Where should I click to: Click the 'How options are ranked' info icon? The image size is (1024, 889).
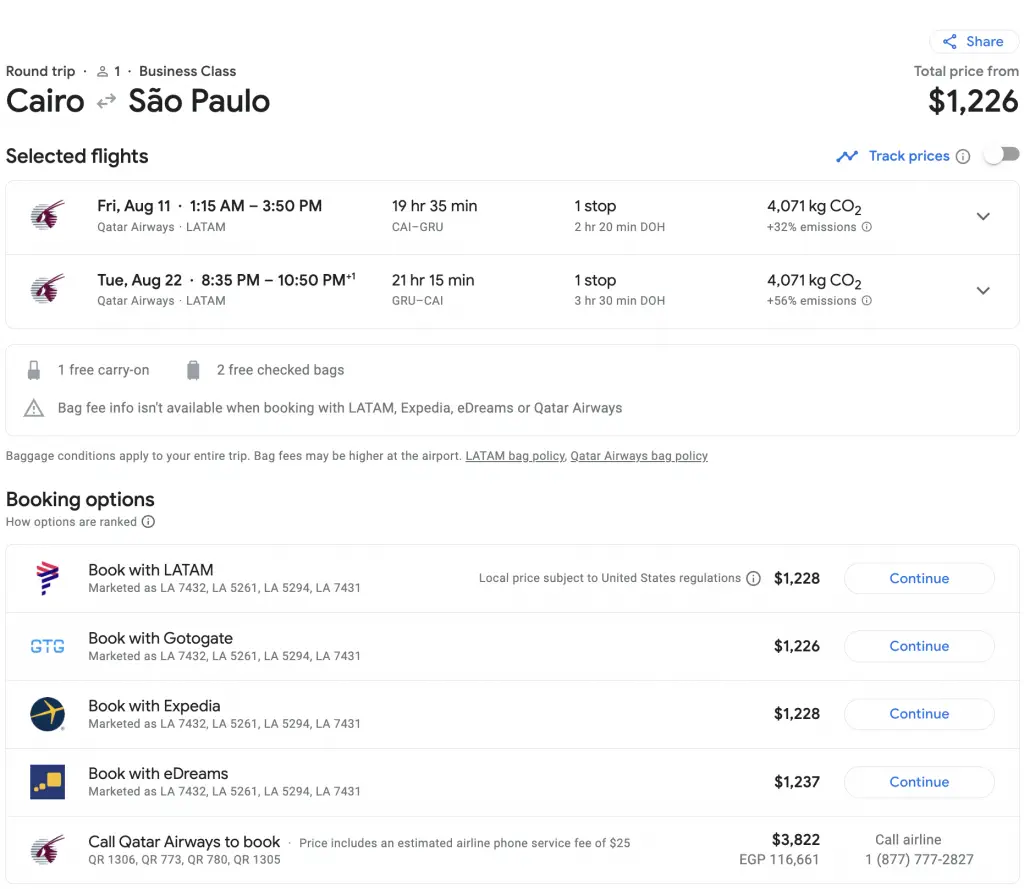coord(148,522)
